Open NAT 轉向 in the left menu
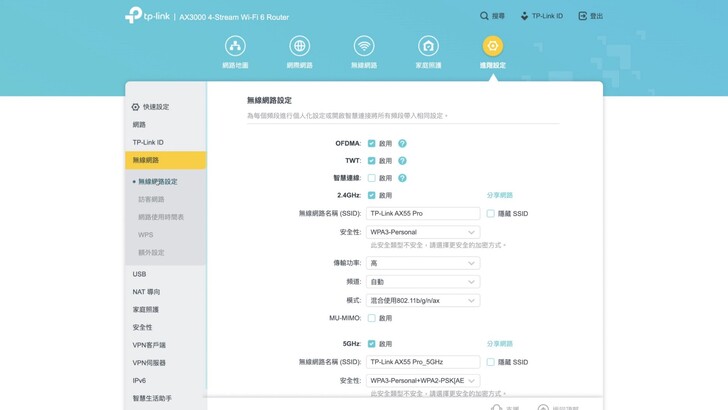Screen dimensions: 728x410 147,292
